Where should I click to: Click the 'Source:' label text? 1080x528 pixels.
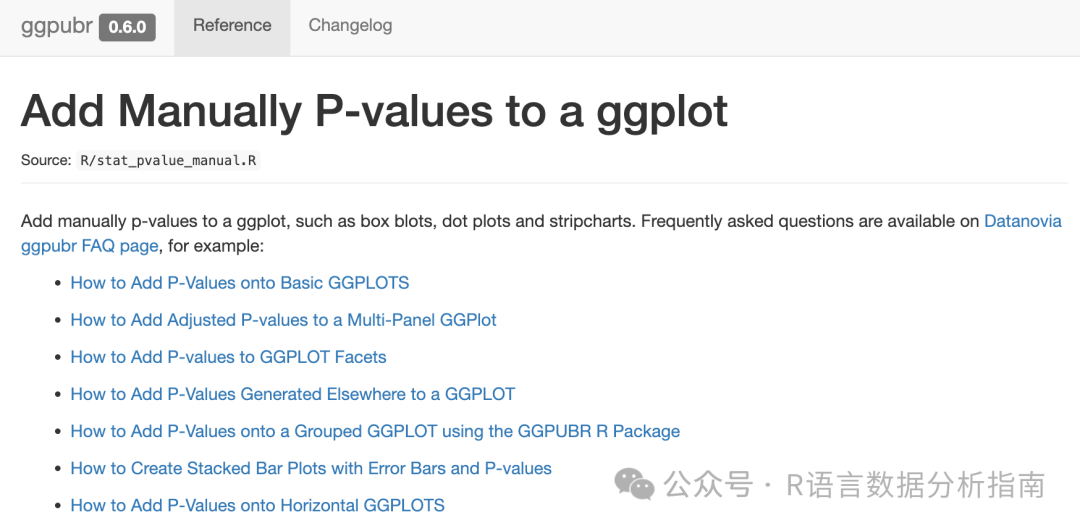pos(46,160)
